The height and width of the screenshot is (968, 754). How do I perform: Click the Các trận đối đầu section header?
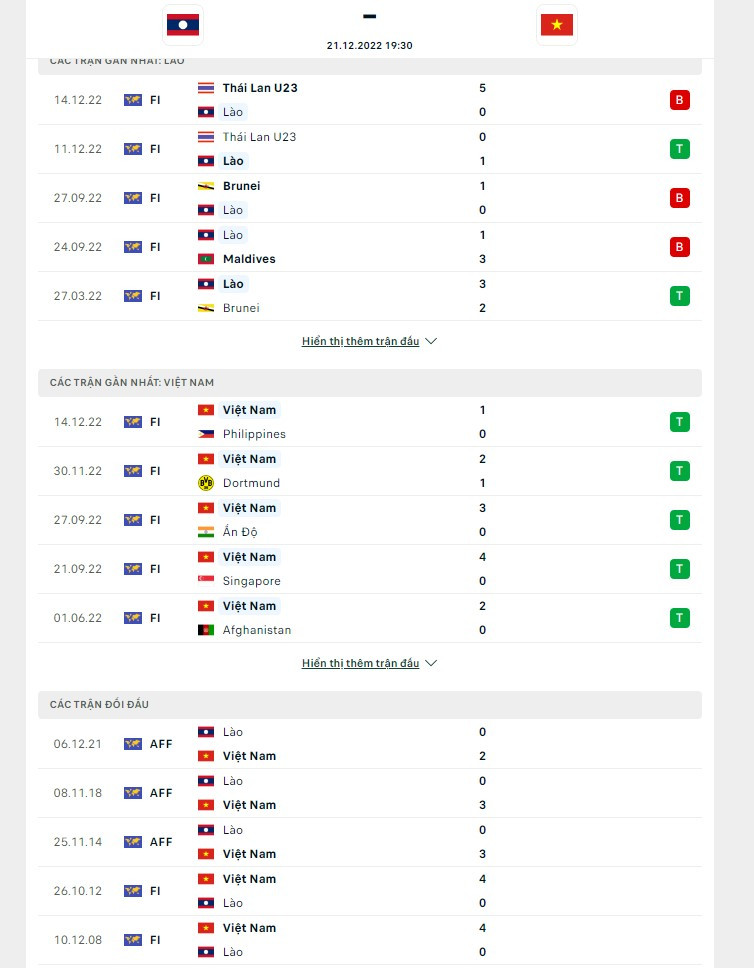(99, 705)
